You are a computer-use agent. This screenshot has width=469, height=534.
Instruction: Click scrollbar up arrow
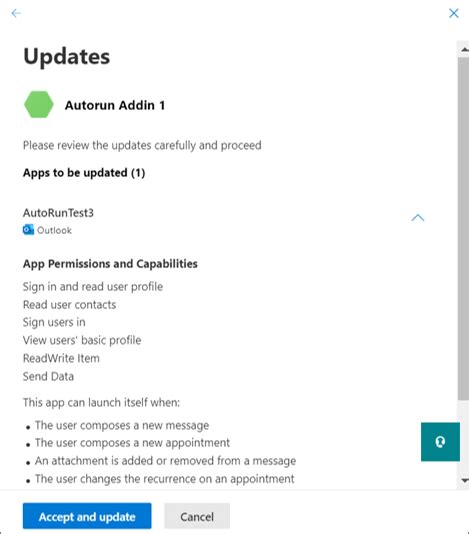(x=465, y=50)
